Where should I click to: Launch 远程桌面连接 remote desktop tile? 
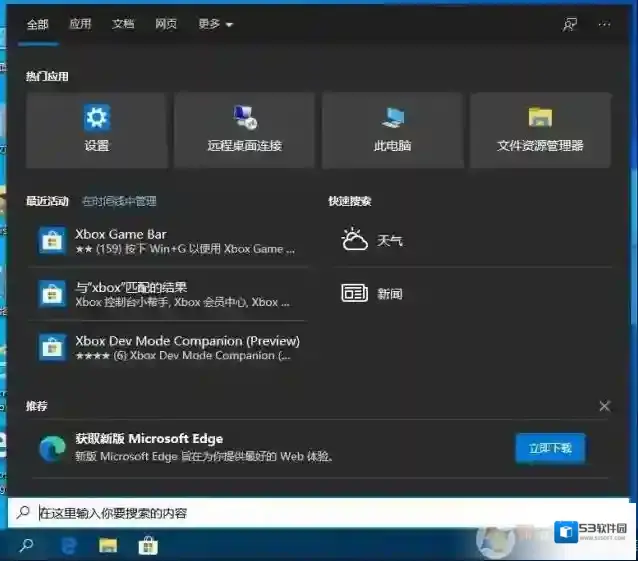tap(244, 130)
